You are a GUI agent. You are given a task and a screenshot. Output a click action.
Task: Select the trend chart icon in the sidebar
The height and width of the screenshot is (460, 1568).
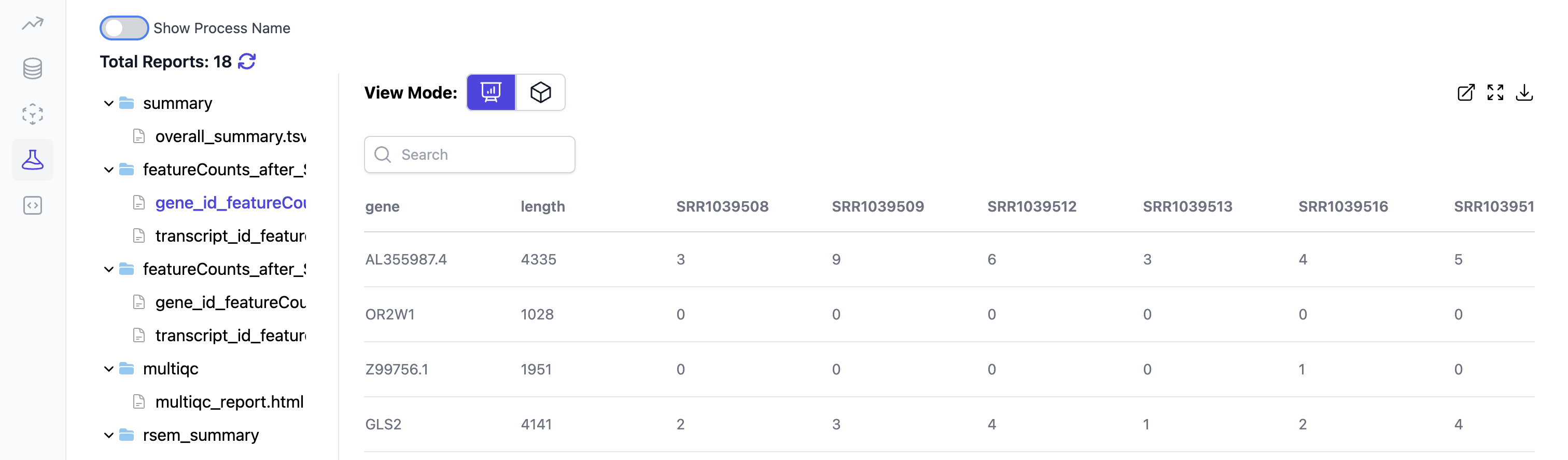coord(33,23)
